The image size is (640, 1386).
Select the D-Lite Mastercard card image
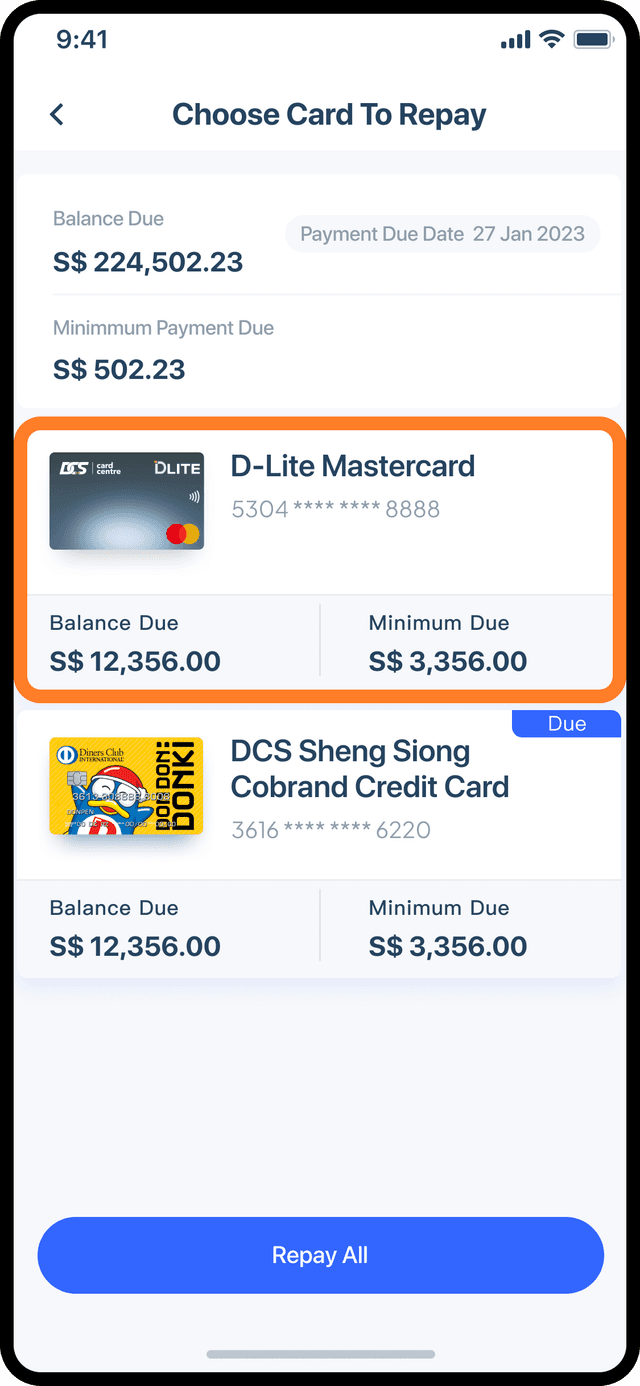126,501
